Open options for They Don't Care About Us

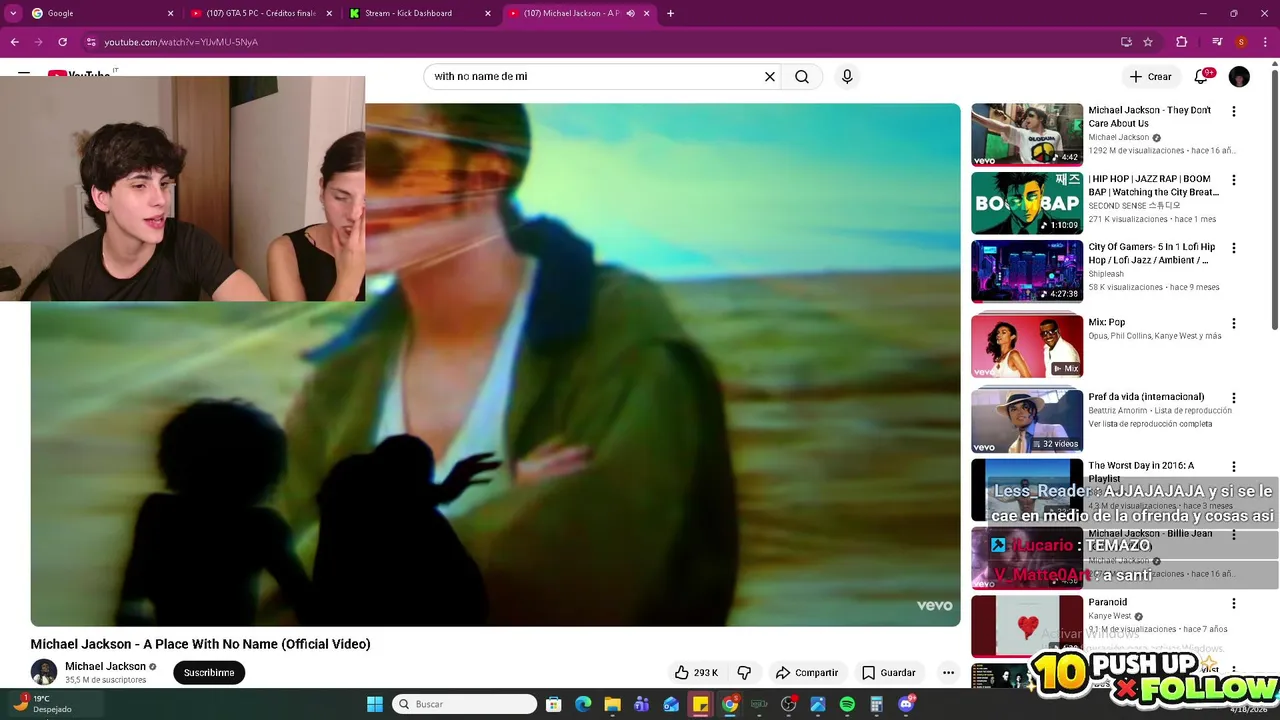coord(1233,111)
